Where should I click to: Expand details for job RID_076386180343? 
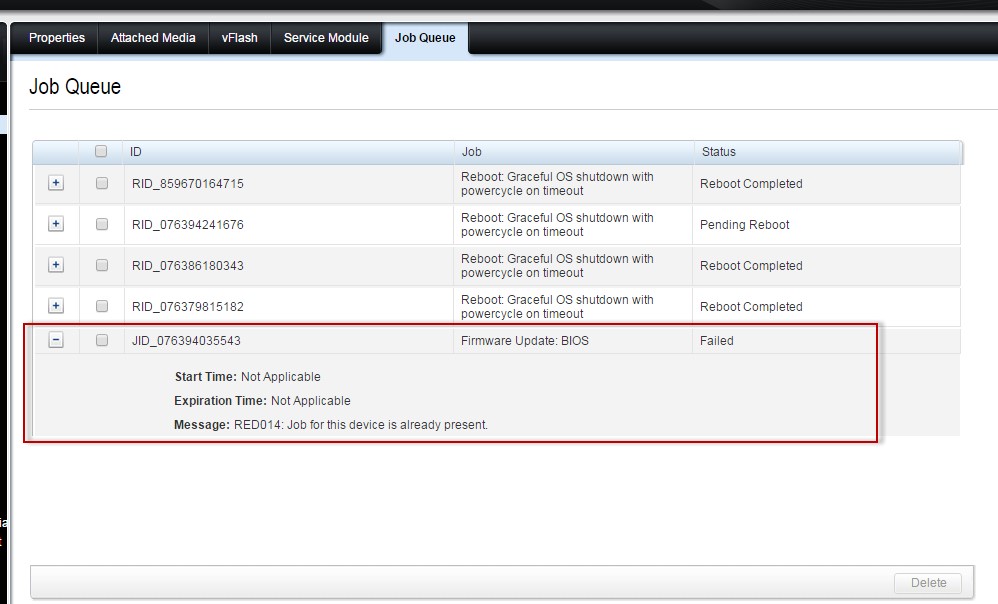point(55,265)
